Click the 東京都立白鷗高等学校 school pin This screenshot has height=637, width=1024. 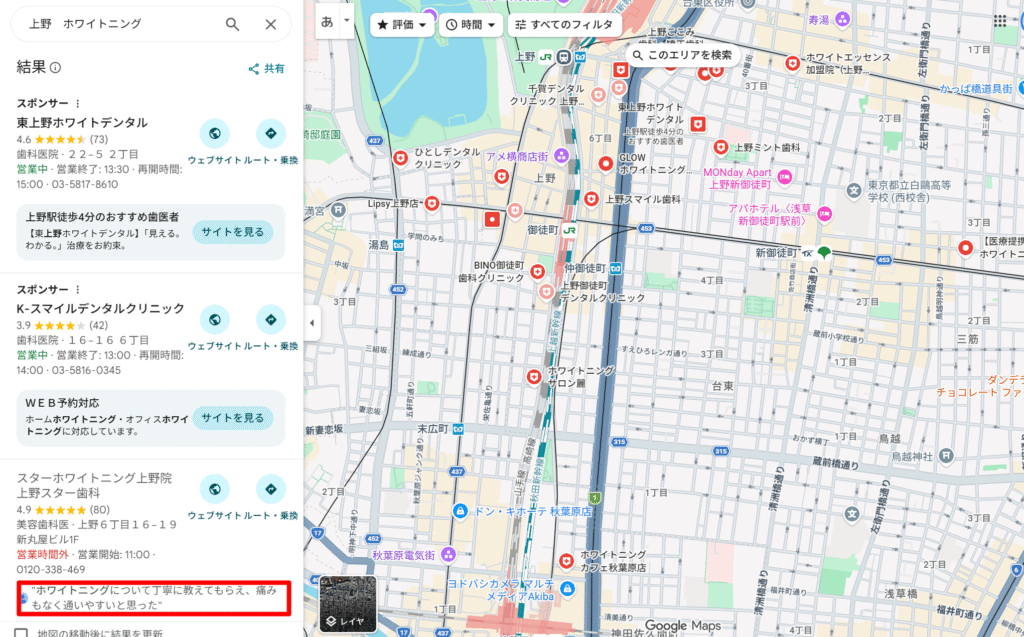[854, 191]
